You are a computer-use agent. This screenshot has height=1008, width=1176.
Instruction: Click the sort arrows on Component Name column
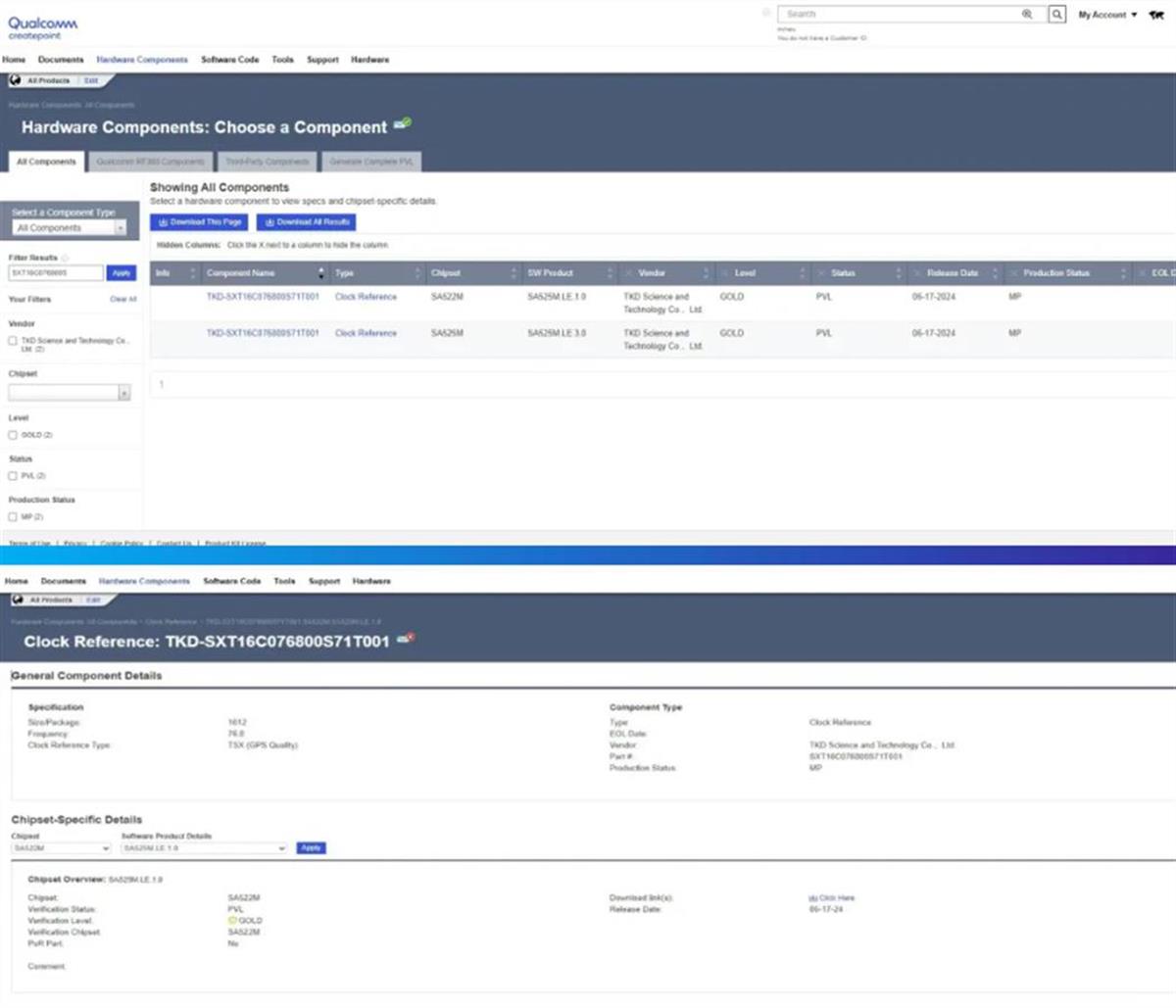coord(321,273)
